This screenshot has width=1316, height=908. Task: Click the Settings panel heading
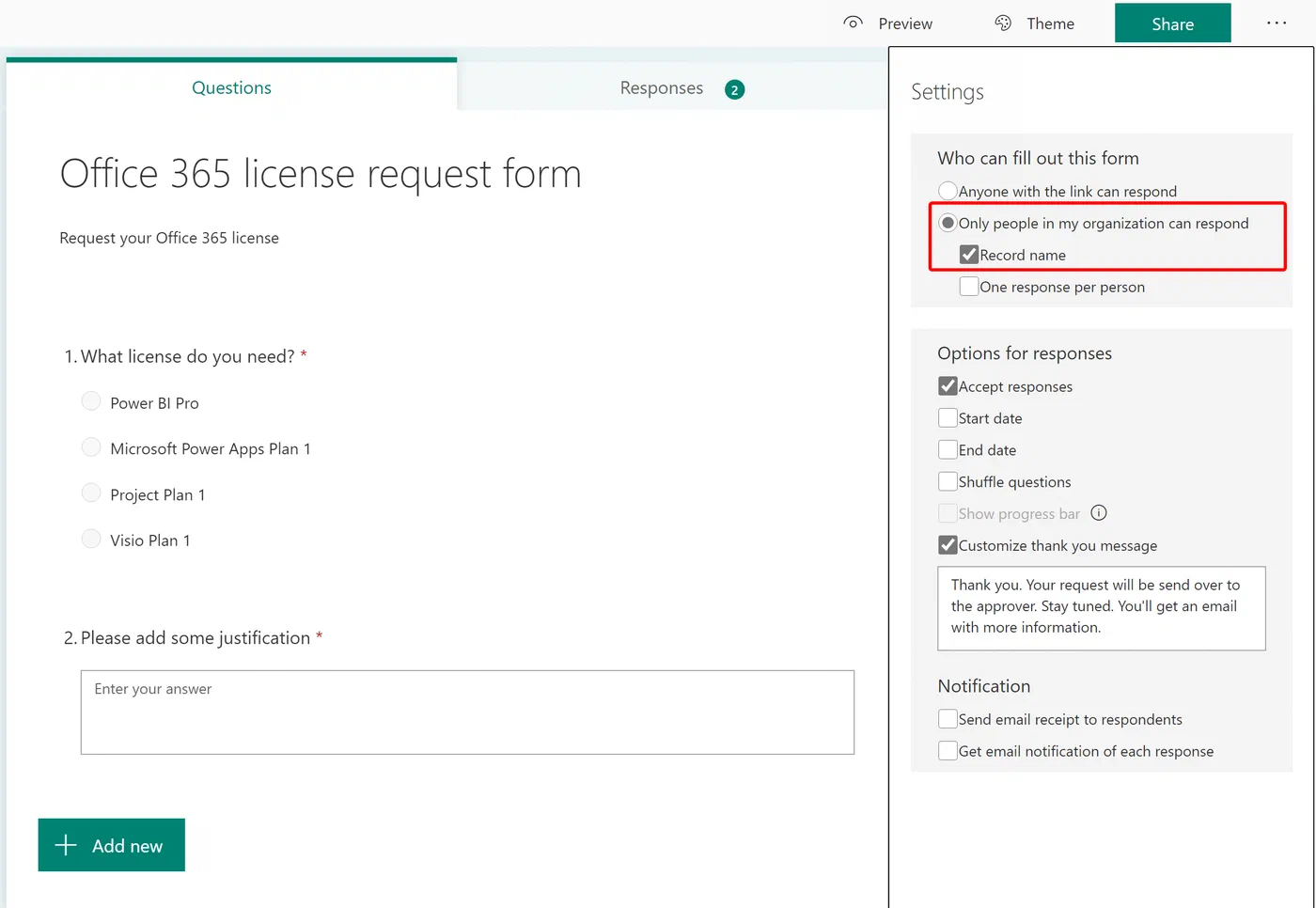pyautogui.click(x=948, y=92)
